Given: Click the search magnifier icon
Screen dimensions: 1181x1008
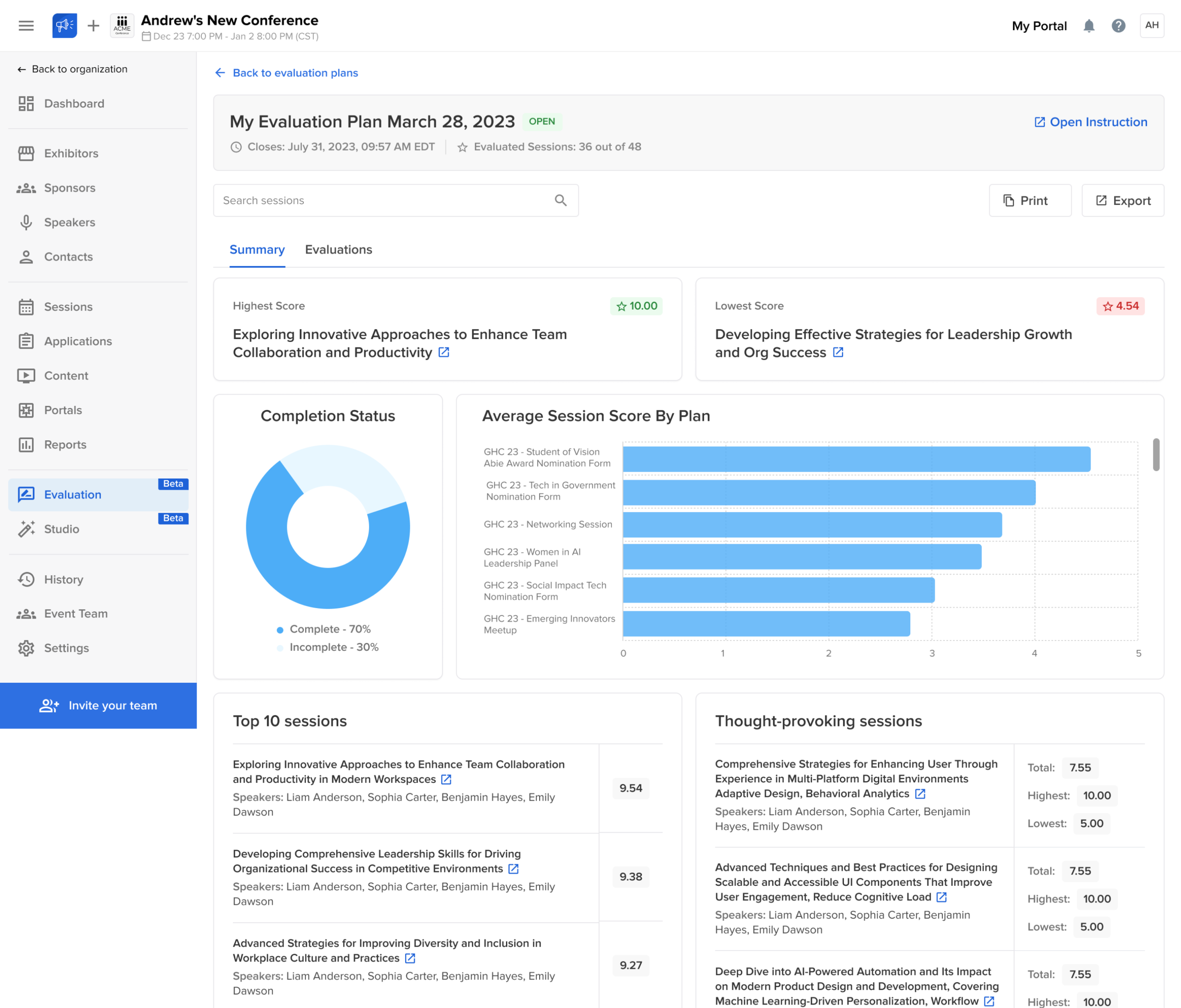Looking at the screenshot, I should [x=560, y=200].
